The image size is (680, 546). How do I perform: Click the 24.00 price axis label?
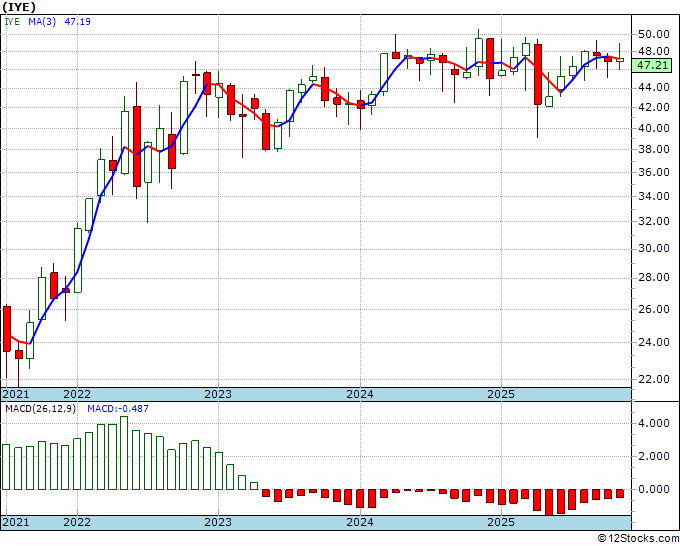click(x=653, y=342)
